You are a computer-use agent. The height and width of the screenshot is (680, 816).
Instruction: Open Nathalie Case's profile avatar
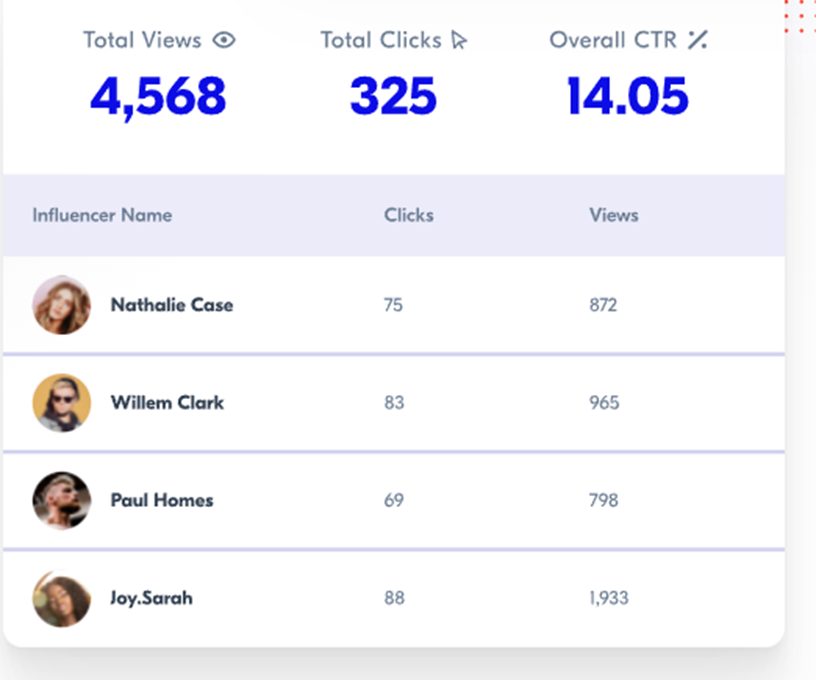(x=61, y=305)
